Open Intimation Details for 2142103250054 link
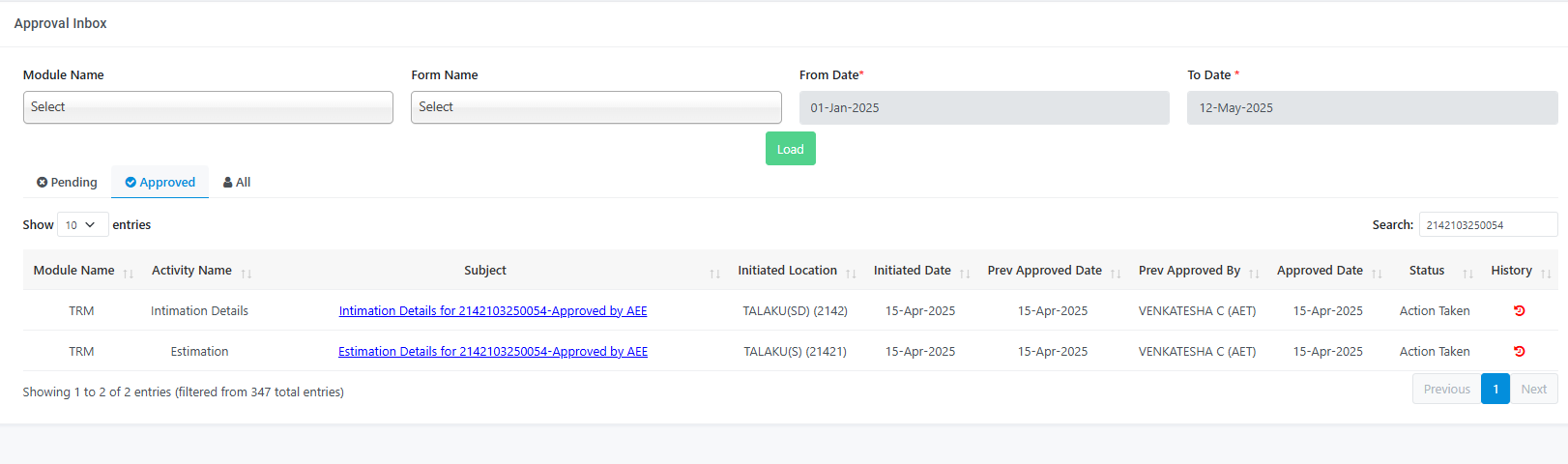 coord(493,310)
